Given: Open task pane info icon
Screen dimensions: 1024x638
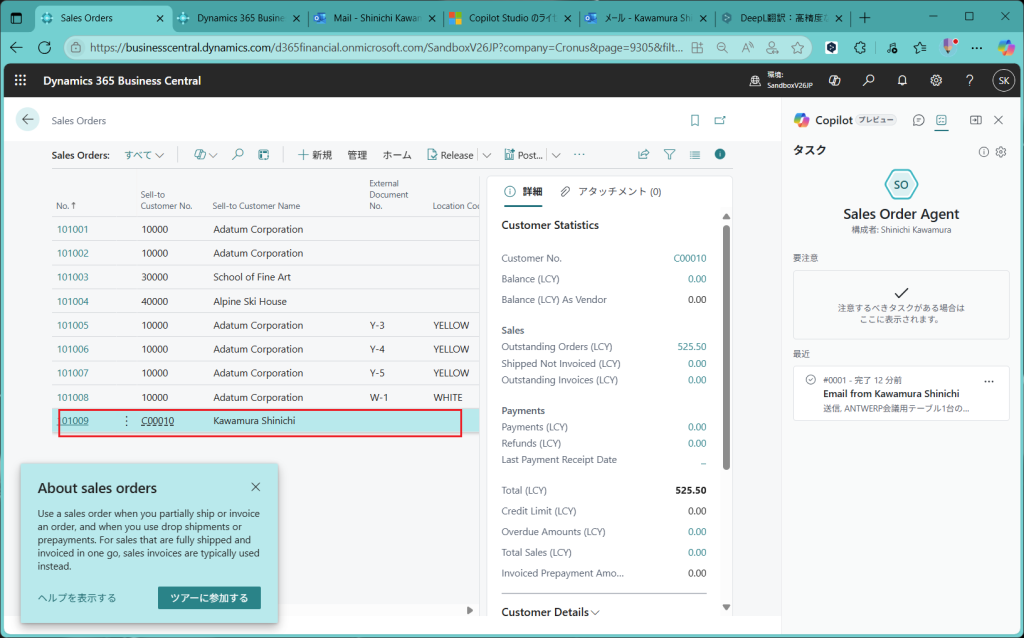Looking at the screenshot, I should coord(984,152).
